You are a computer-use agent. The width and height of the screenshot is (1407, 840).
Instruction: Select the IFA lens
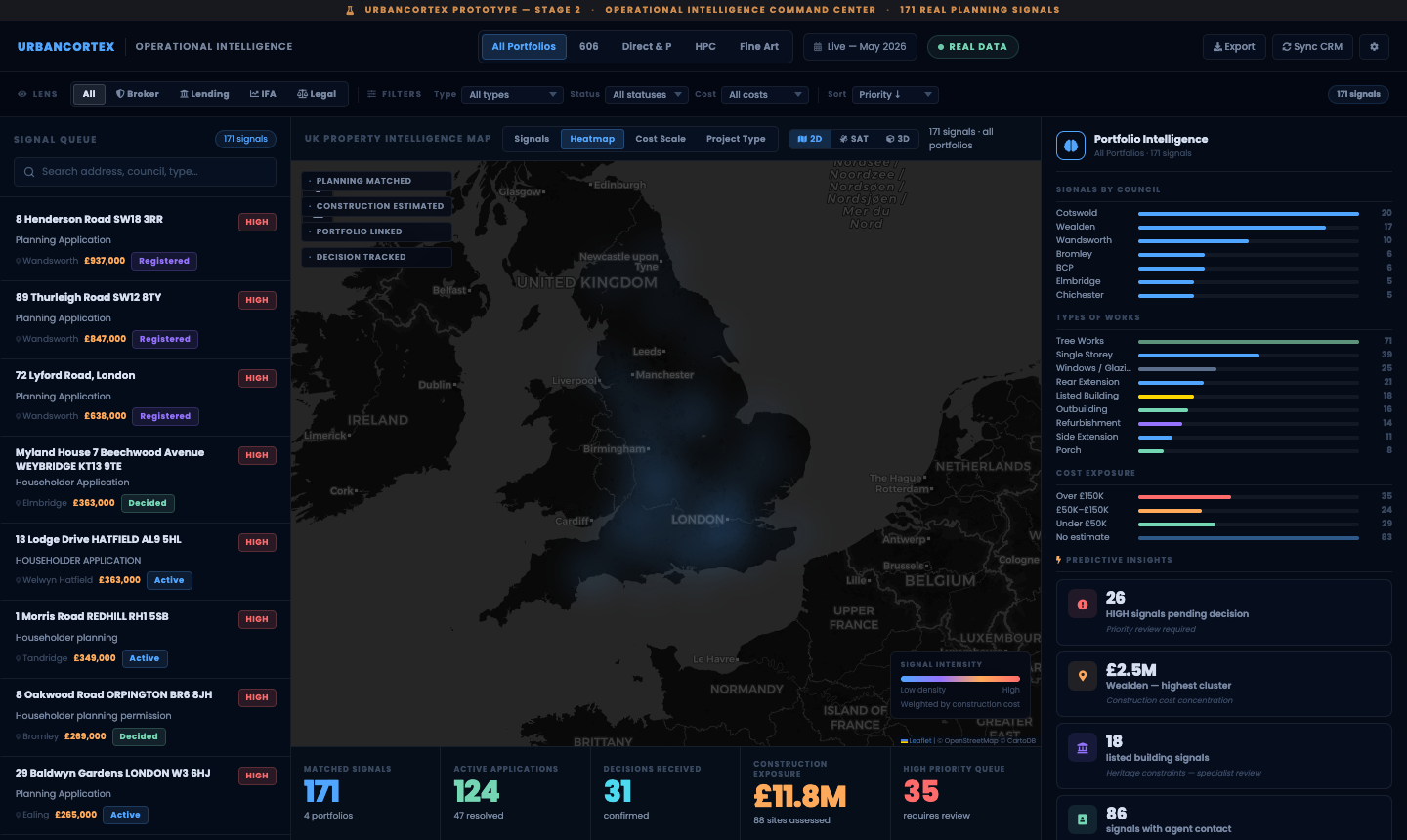[263, 94]
